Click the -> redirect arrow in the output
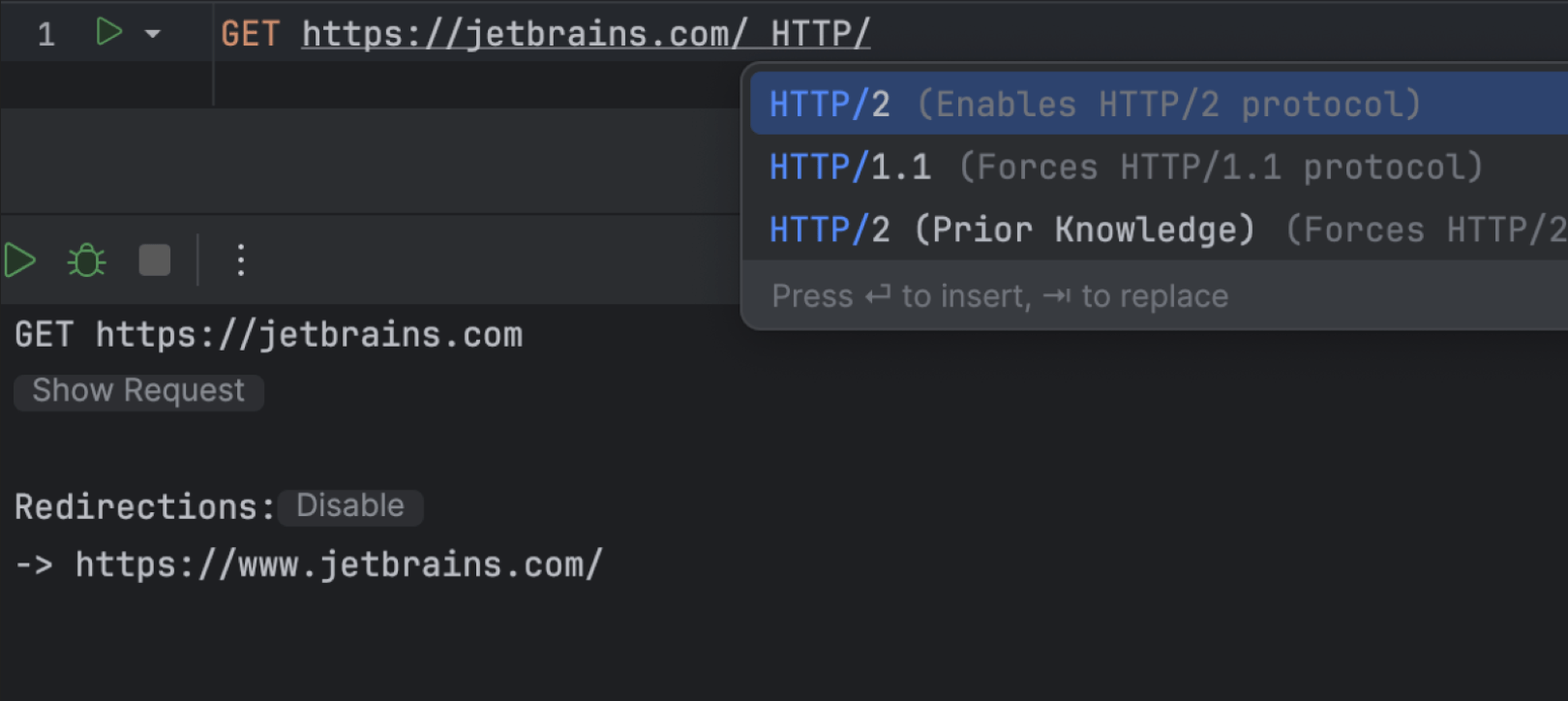This screenshot has width=1568, height=701. [34, 564]
